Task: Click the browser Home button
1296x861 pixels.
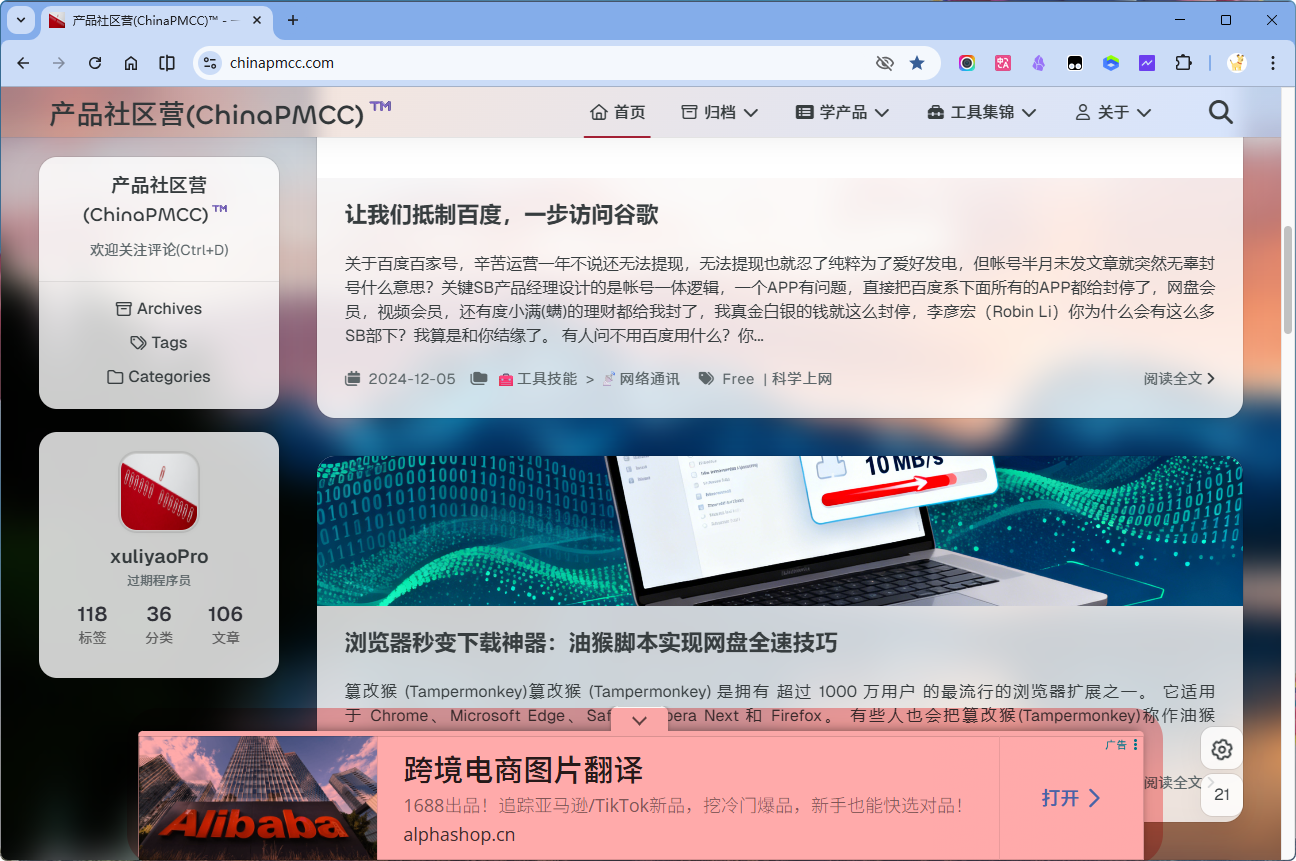Action: (131, 63)
